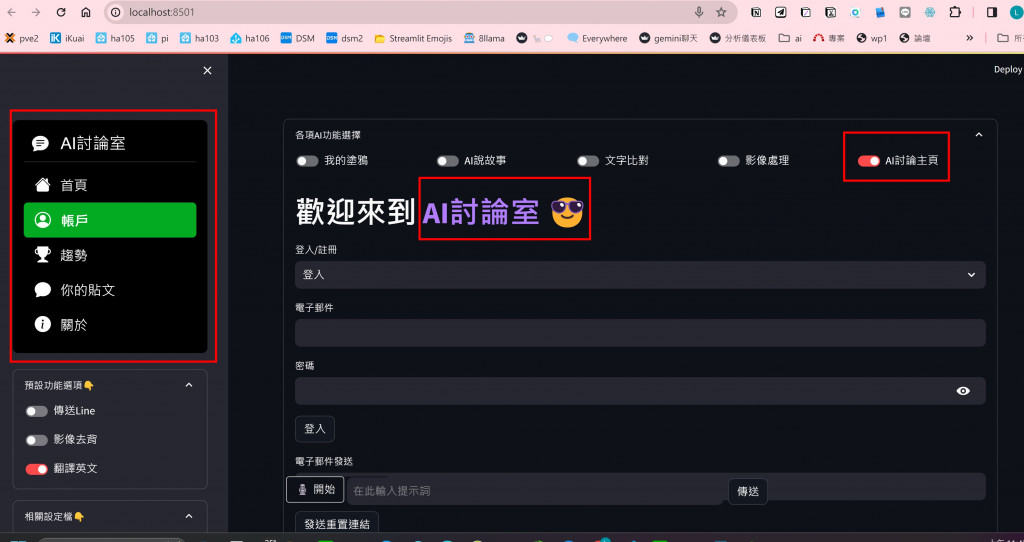The width and height of the screenshot is (1024, 542).
Task: Collapse the 預設功能選項 expander
Action: click(189, 385)
